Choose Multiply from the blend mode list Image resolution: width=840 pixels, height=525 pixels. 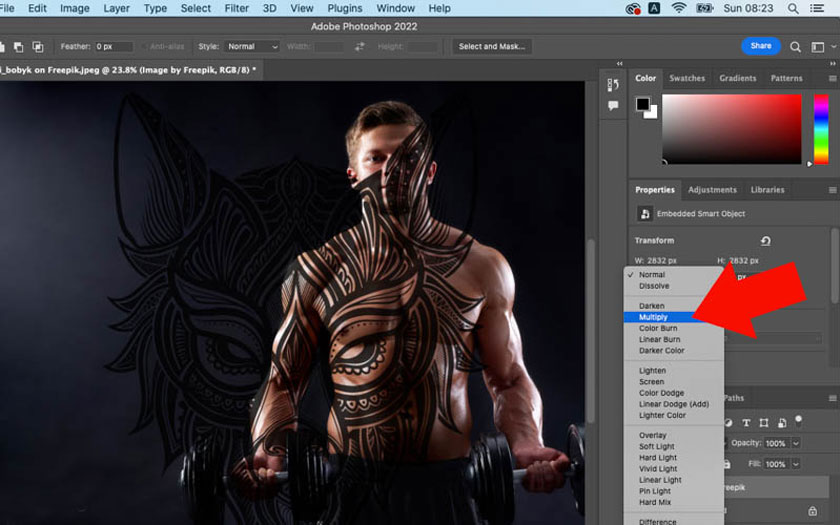653,317
